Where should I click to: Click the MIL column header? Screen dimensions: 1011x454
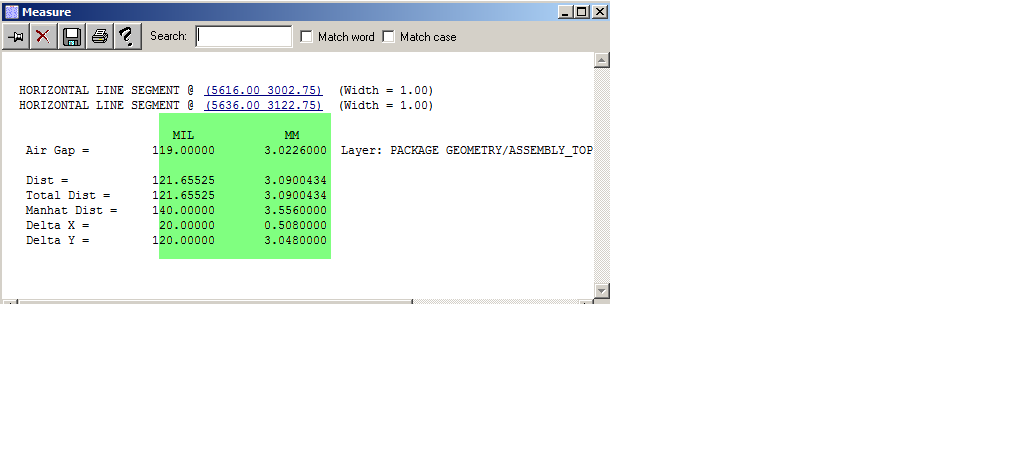click(x=183, y=135)
